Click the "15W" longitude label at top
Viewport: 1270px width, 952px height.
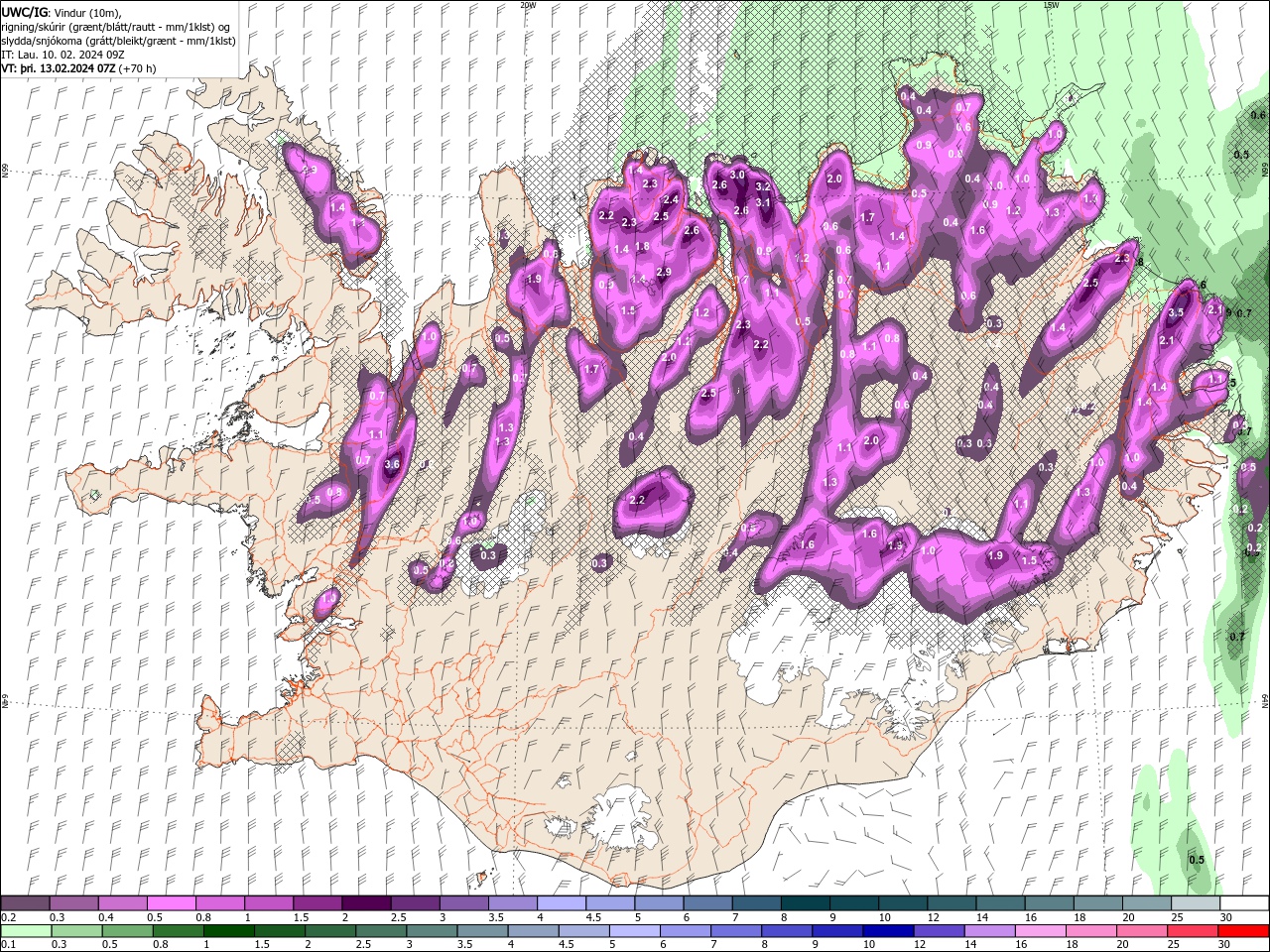pos(1051,4)
